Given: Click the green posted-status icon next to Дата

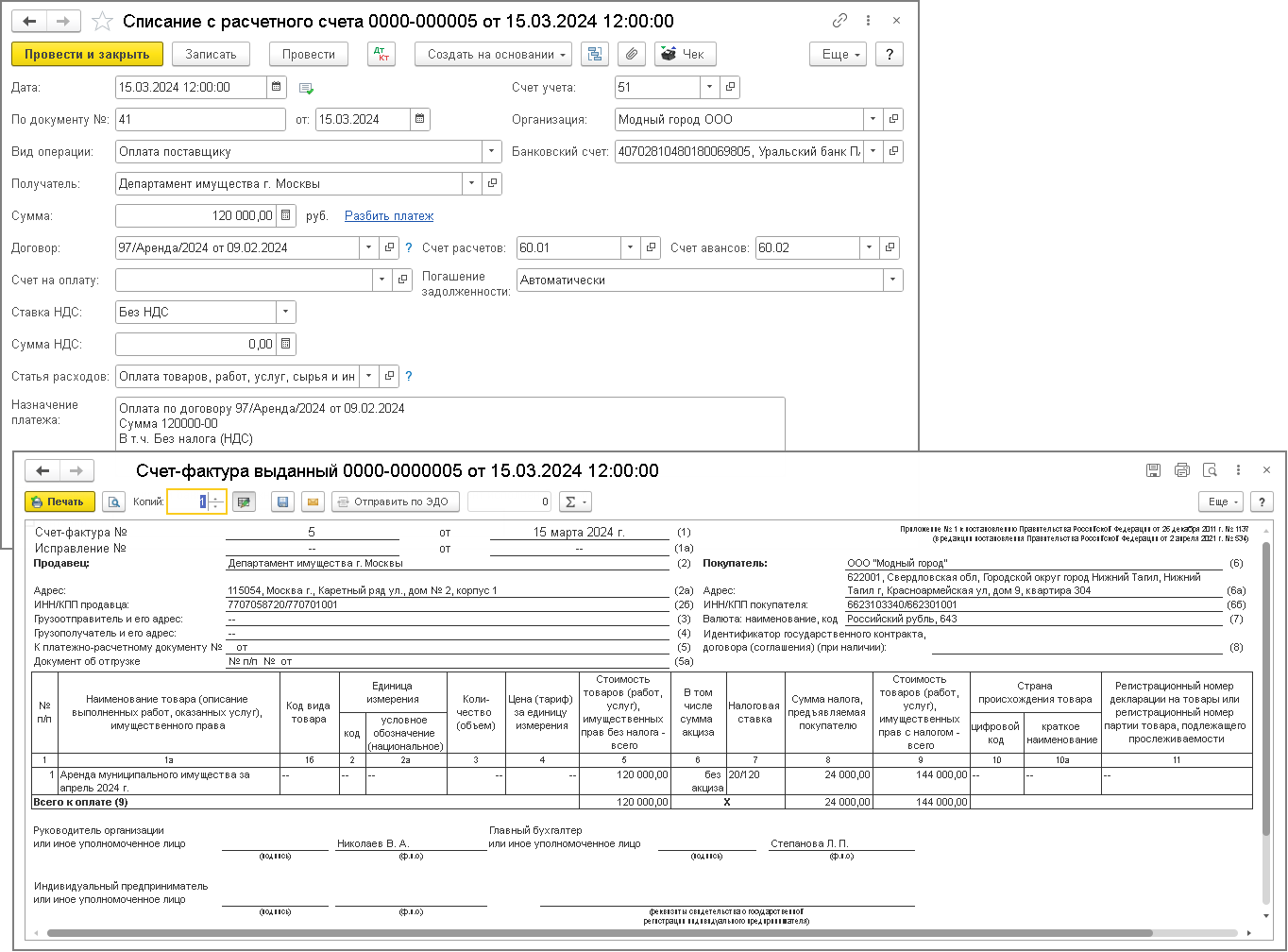Looking at the screenshot, I should (306, 89).
